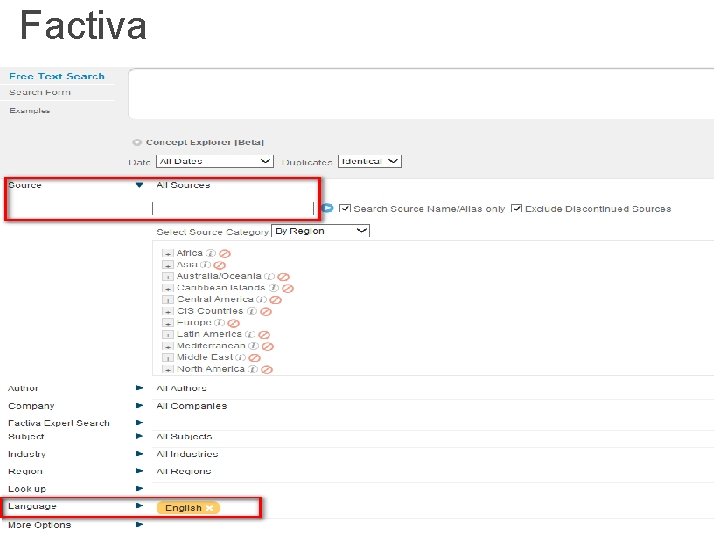
Task: Show info for Mediterranean sources
Action: 253,346
